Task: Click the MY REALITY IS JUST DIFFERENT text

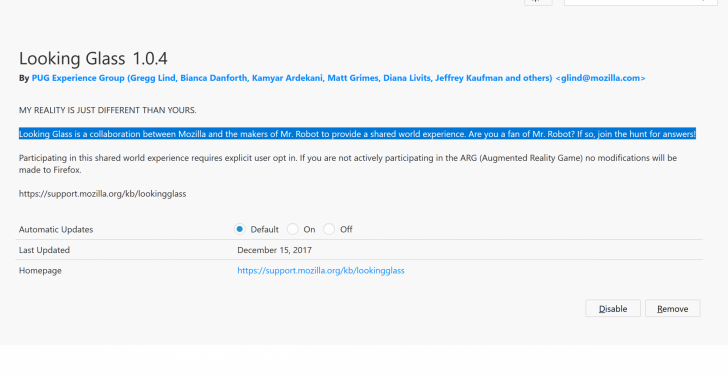Action: tap(108, 110)
